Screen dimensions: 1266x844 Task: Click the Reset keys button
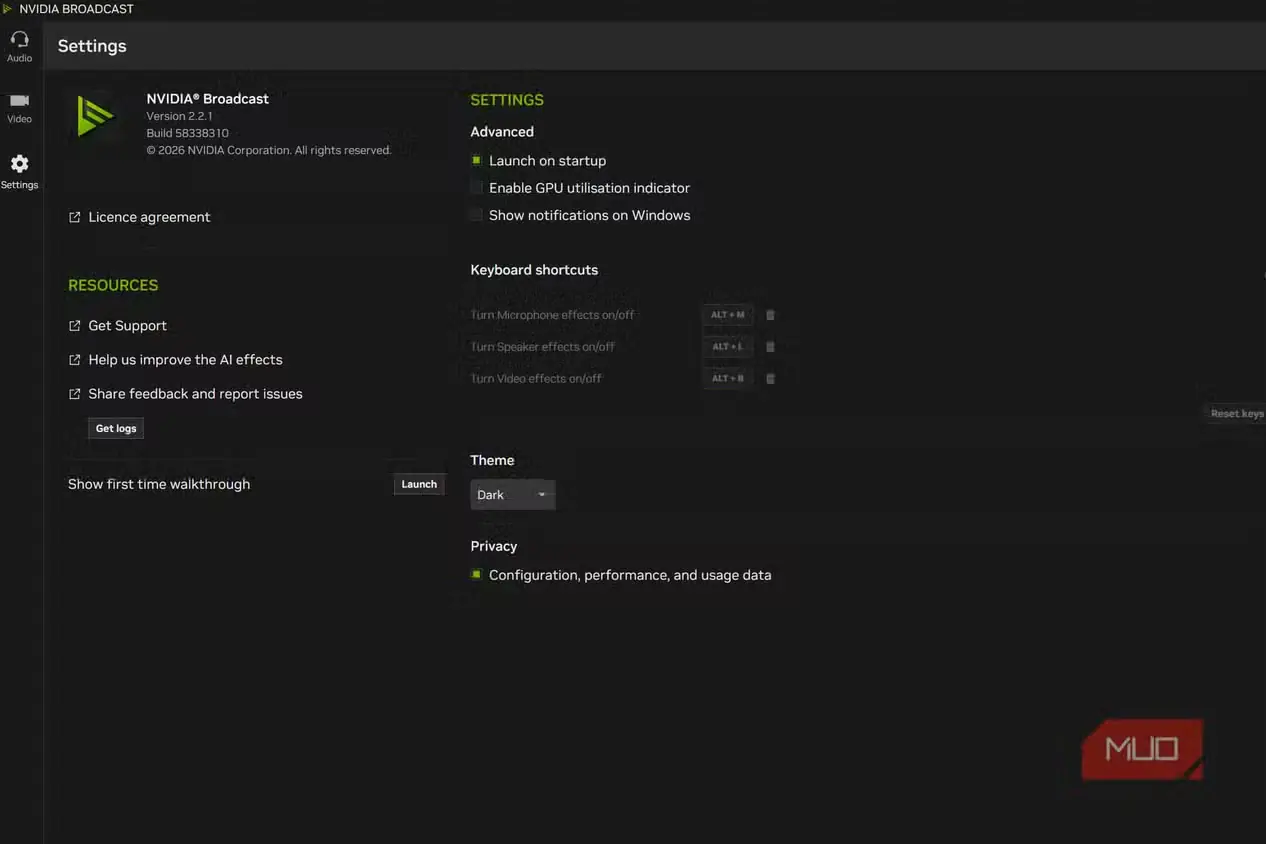coord(1237,413)
